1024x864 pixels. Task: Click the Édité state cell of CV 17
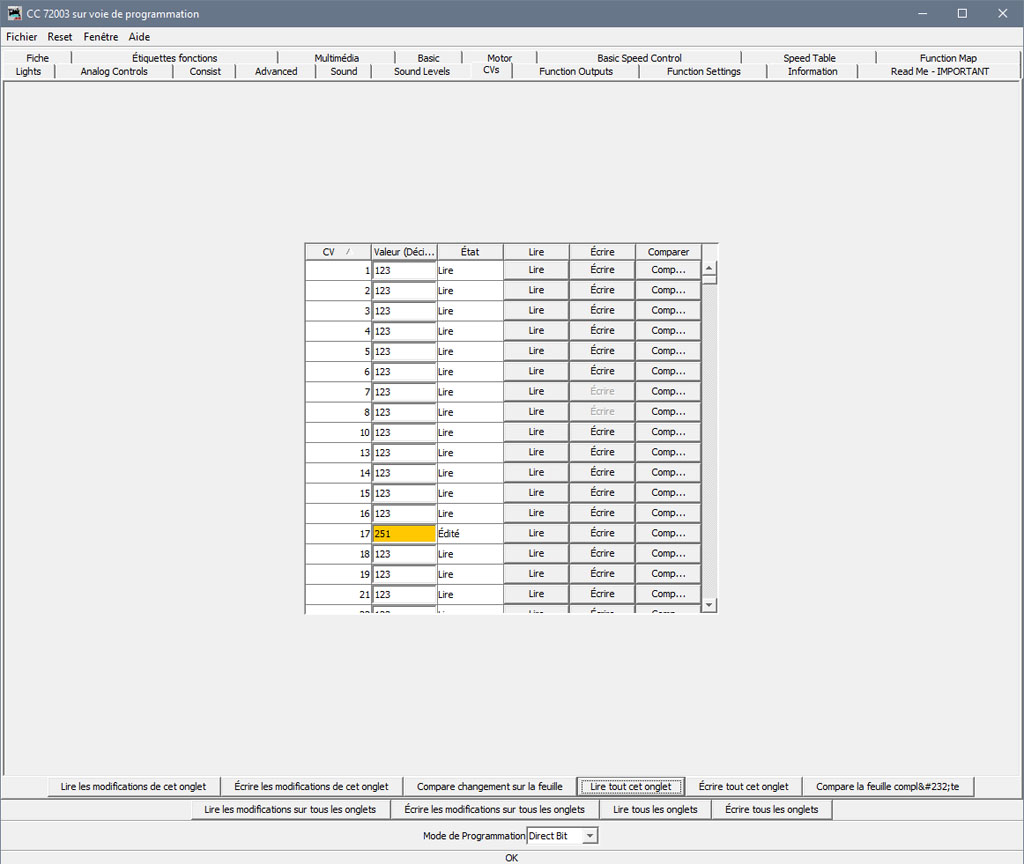pos(470,534)
